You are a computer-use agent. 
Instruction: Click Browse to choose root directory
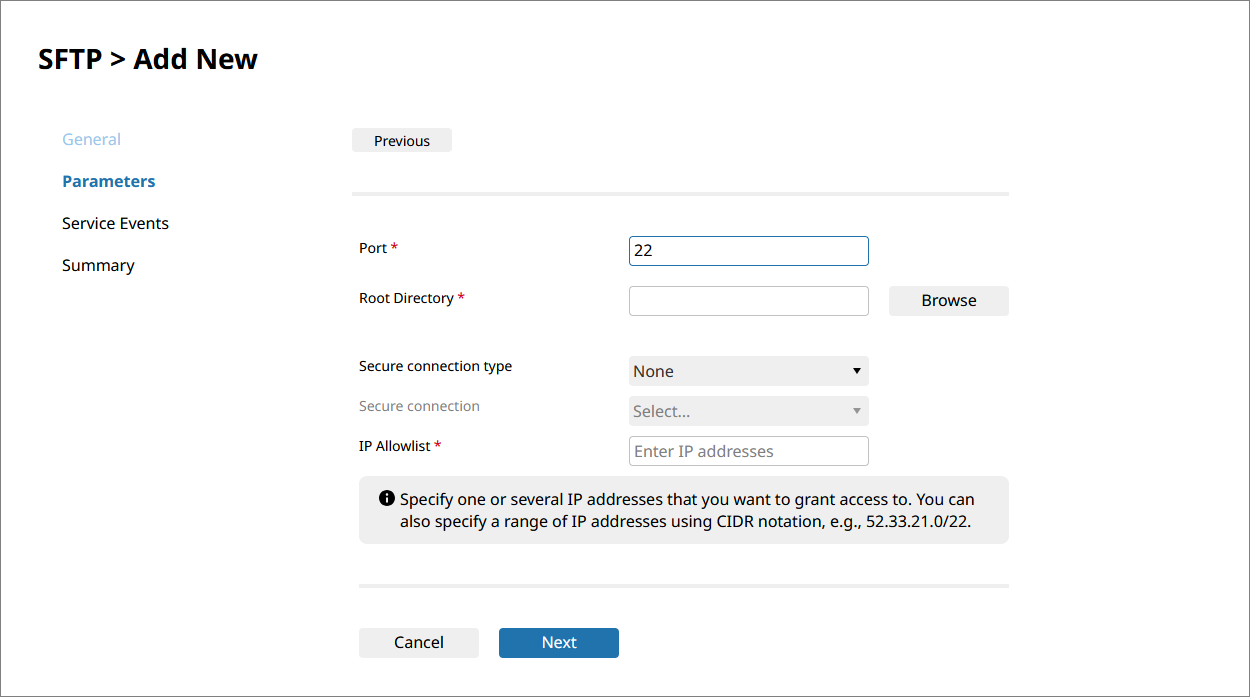[x=948, y=300]
